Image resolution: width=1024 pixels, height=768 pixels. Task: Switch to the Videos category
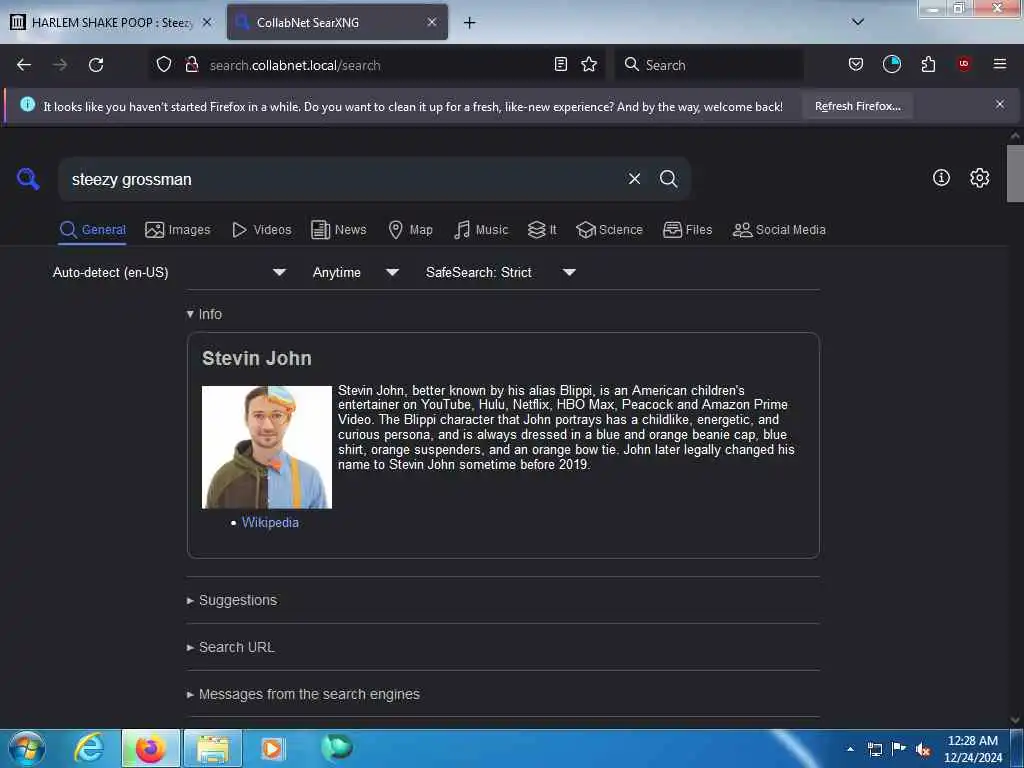(x=261, y=230)
